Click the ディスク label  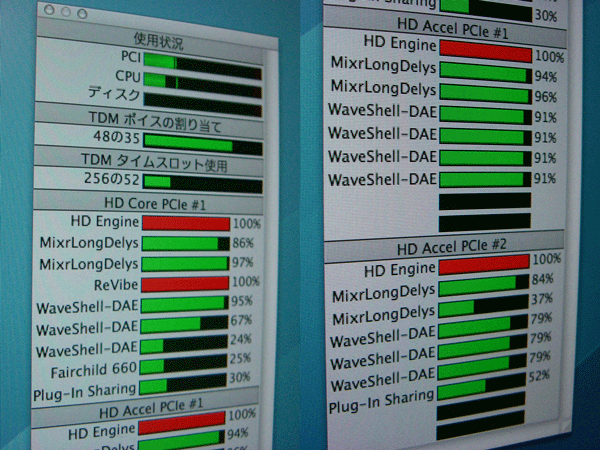pyautogui.click(x=114, y=94)
